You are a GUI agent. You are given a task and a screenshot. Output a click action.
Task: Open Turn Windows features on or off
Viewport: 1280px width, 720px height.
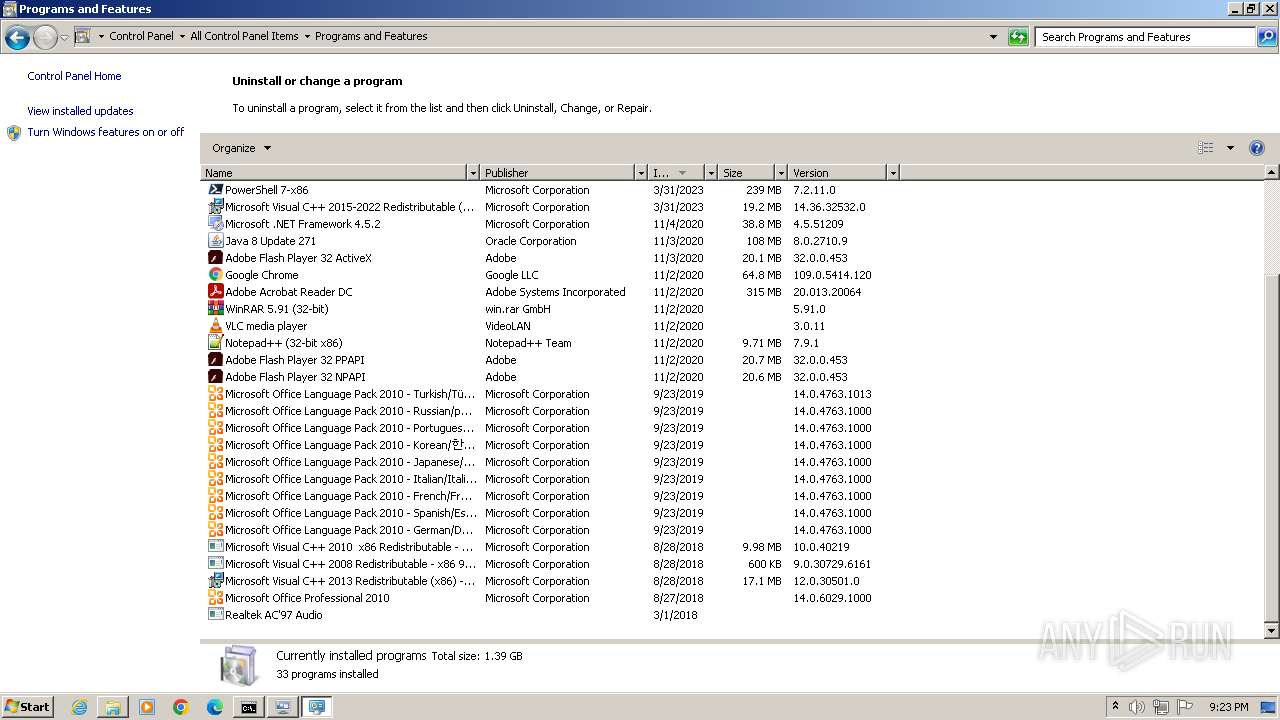point(106,132)
